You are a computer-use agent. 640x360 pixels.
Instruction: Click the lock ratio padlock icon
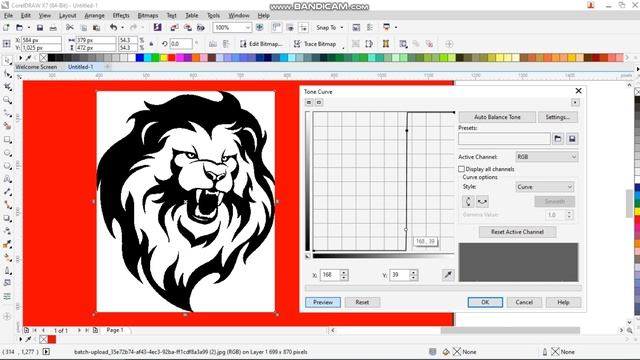(151, 44)
